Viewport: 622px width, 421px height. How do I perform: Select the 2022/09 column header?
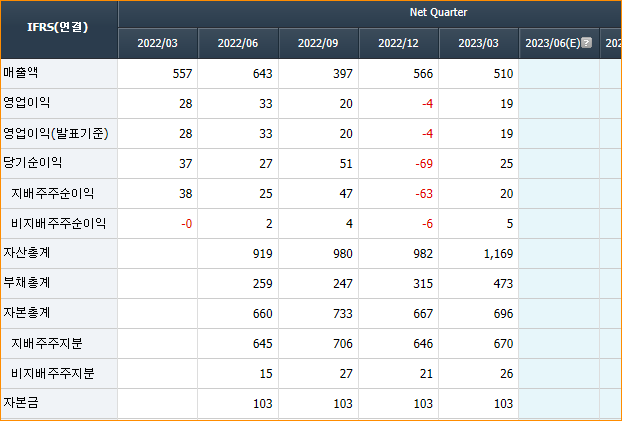[x=318, y=43]
